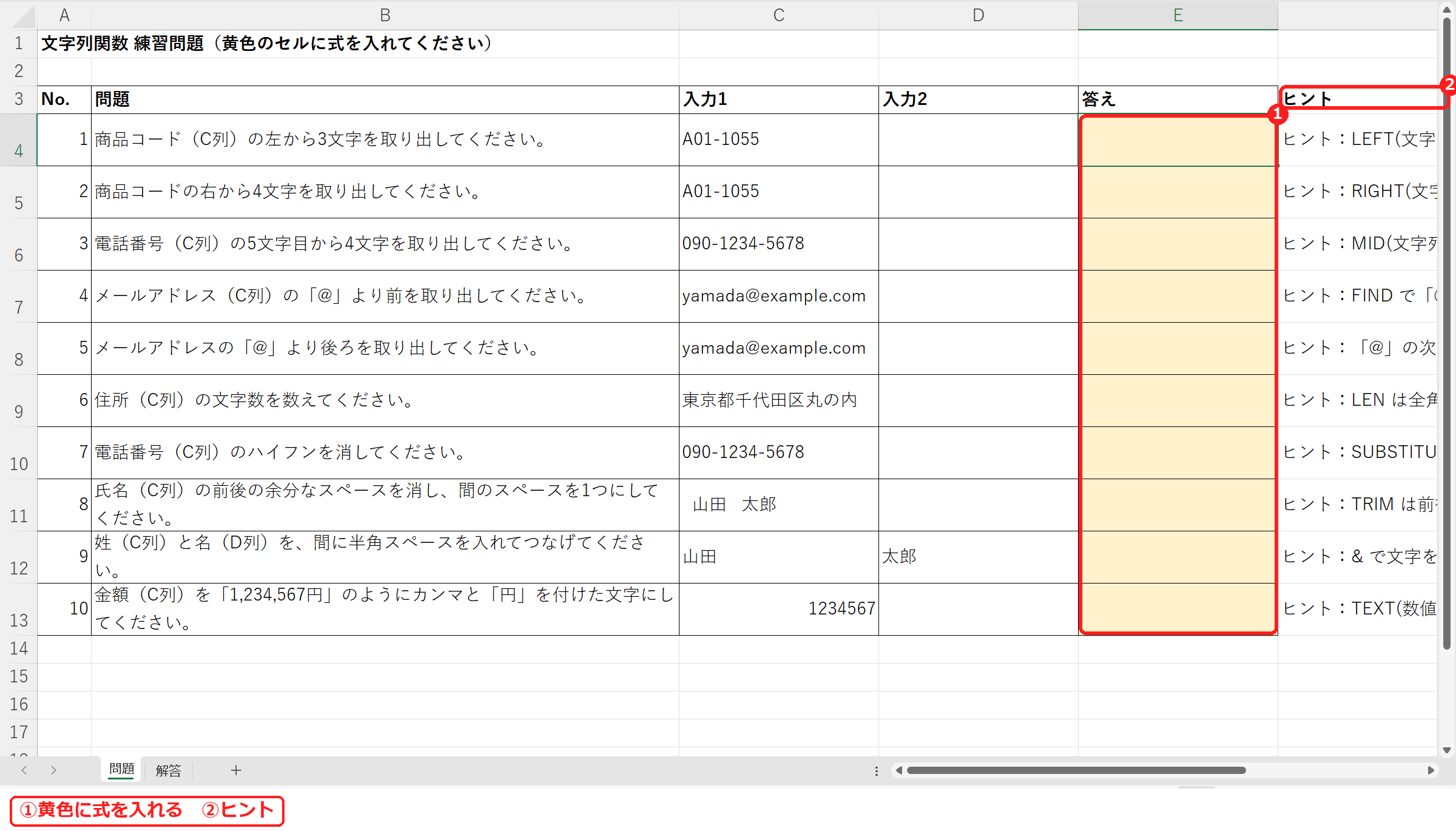Select the No. header cell
The height and width of the screenshot is (831, 1456).
click(64, 99)
